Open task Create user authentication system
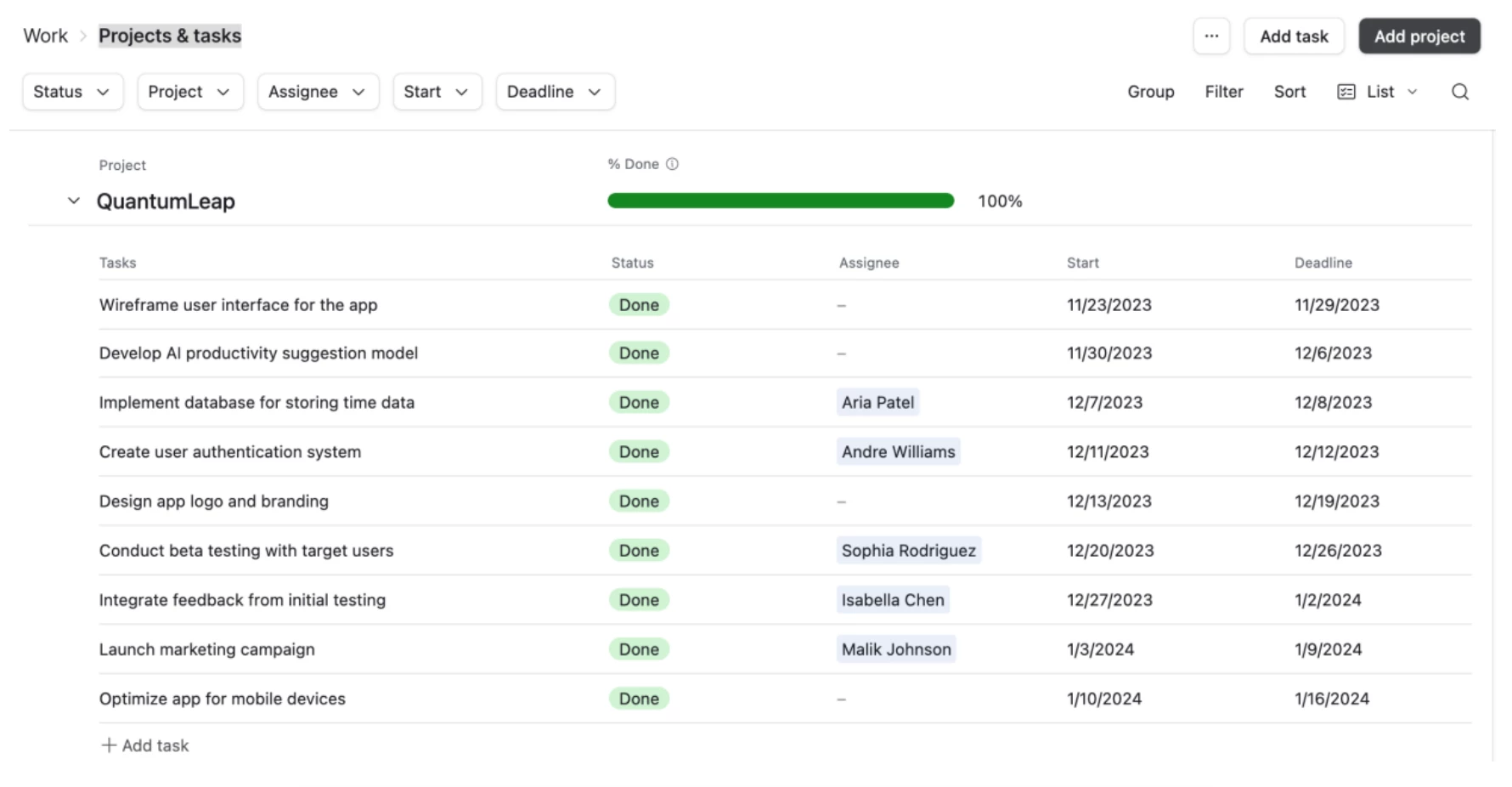 230,452
